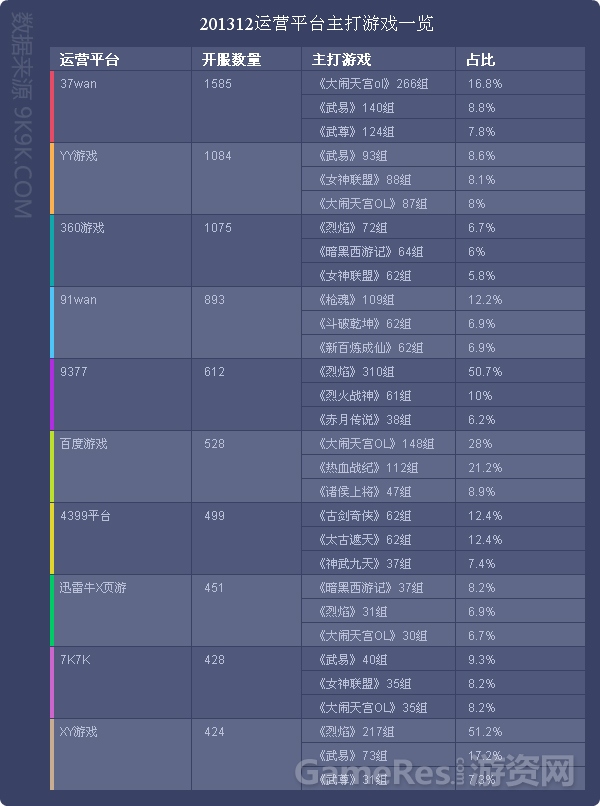
Task: Click 《女神联盟》35组 entry
Action: (x=364, y=684)
